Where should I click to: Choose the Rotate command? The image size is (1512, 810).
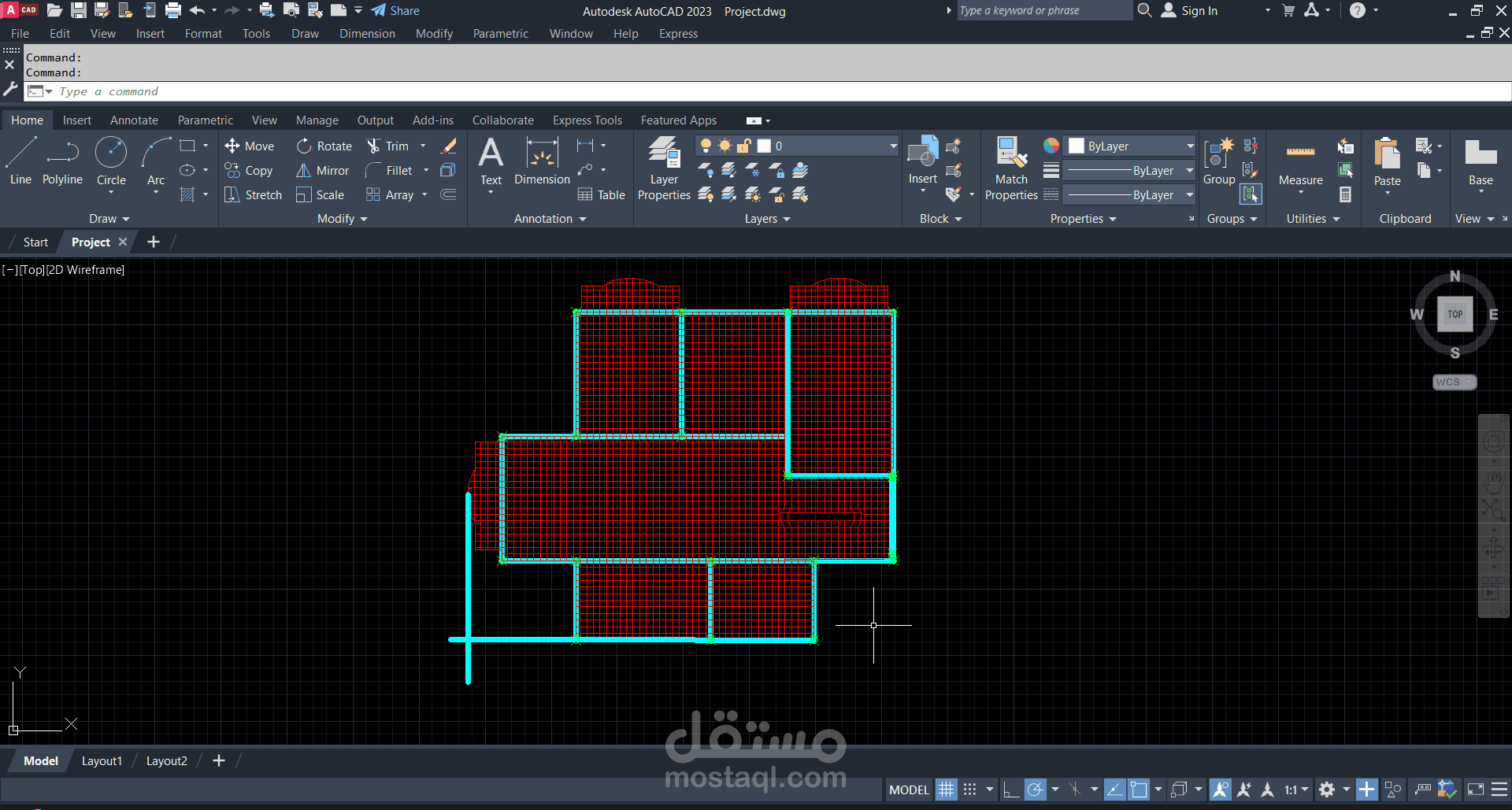pos(324,146)
